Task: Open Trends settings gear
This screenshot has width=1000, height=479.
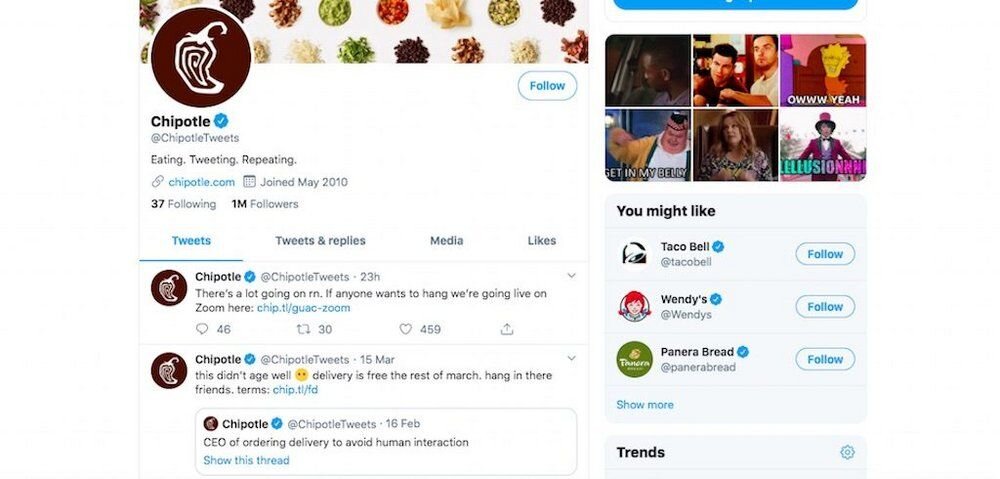Action: tap(847, 452)
